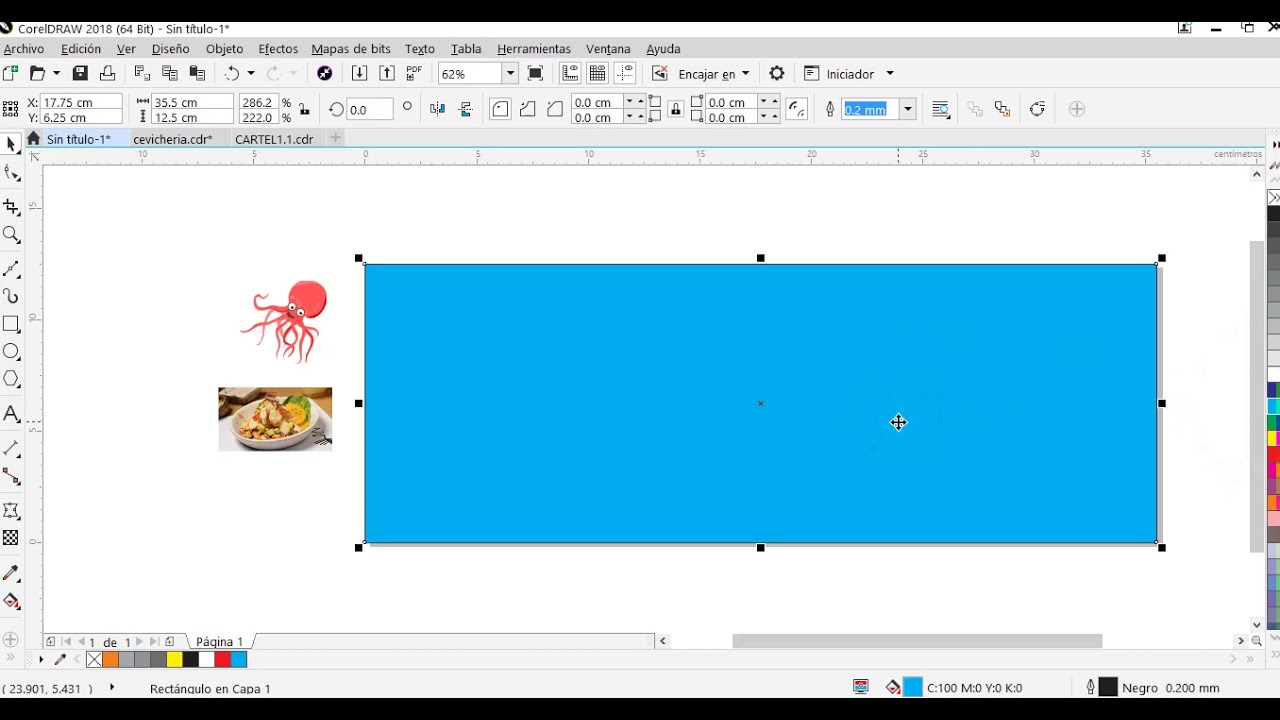The image size is (1280, 720).
Task: Click the Print icon
Action: tap(107, 73)
